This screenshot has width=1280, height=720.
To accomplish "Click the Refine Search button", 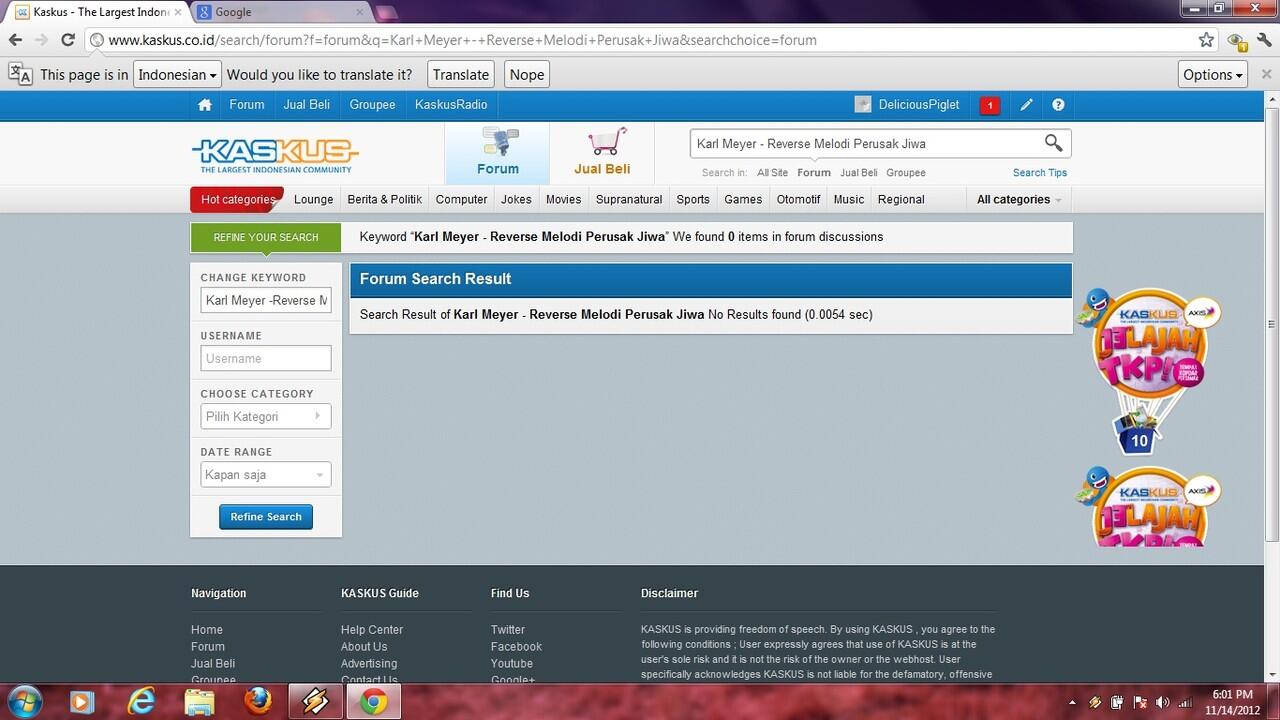I will coord(266,517).
